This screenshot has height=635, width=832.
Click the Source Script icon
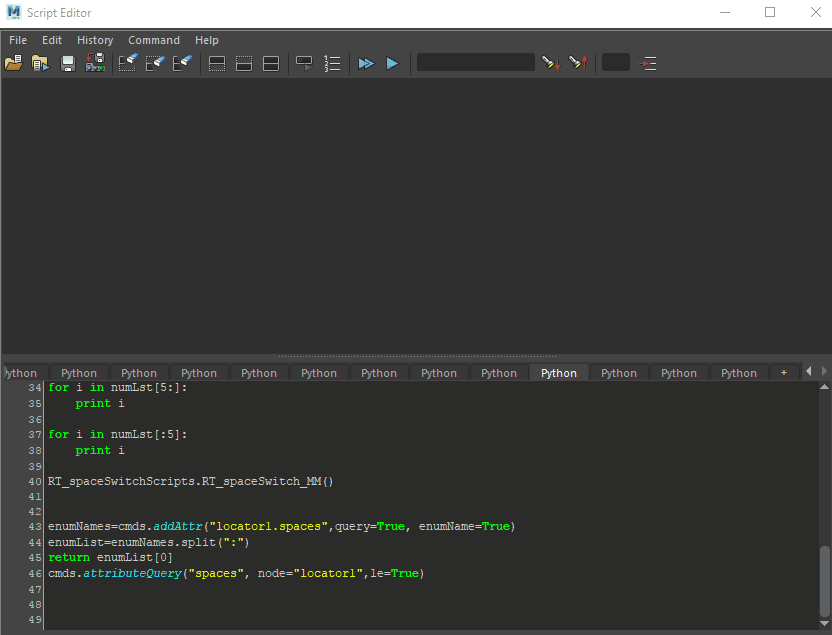click(40, 63)
